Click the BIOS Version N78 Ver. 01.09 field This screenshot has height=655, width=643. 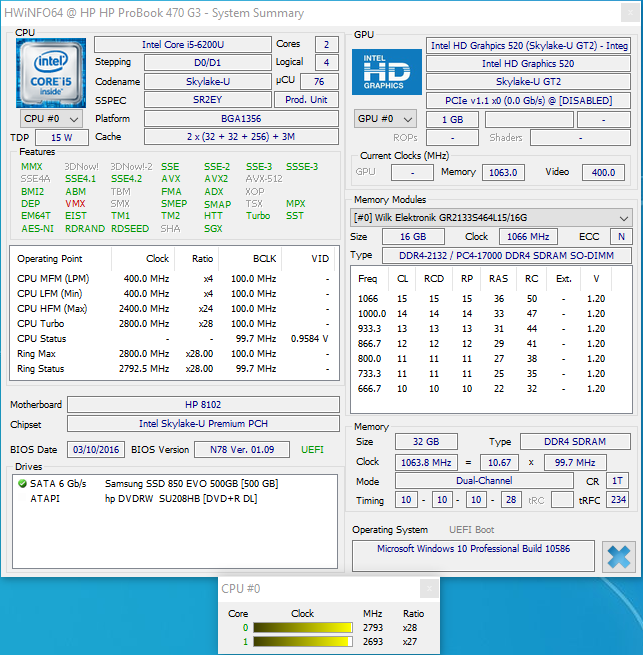[x=242, y=450]
